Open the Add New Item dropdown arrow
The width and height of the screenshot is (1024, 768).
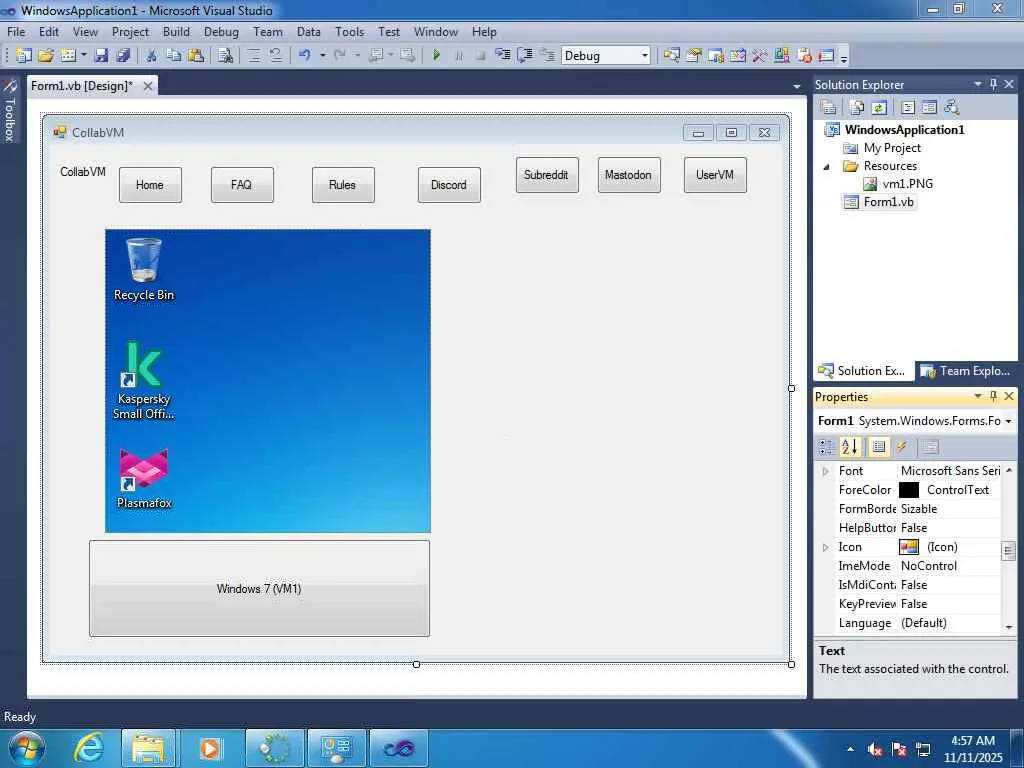pos(84,56)
